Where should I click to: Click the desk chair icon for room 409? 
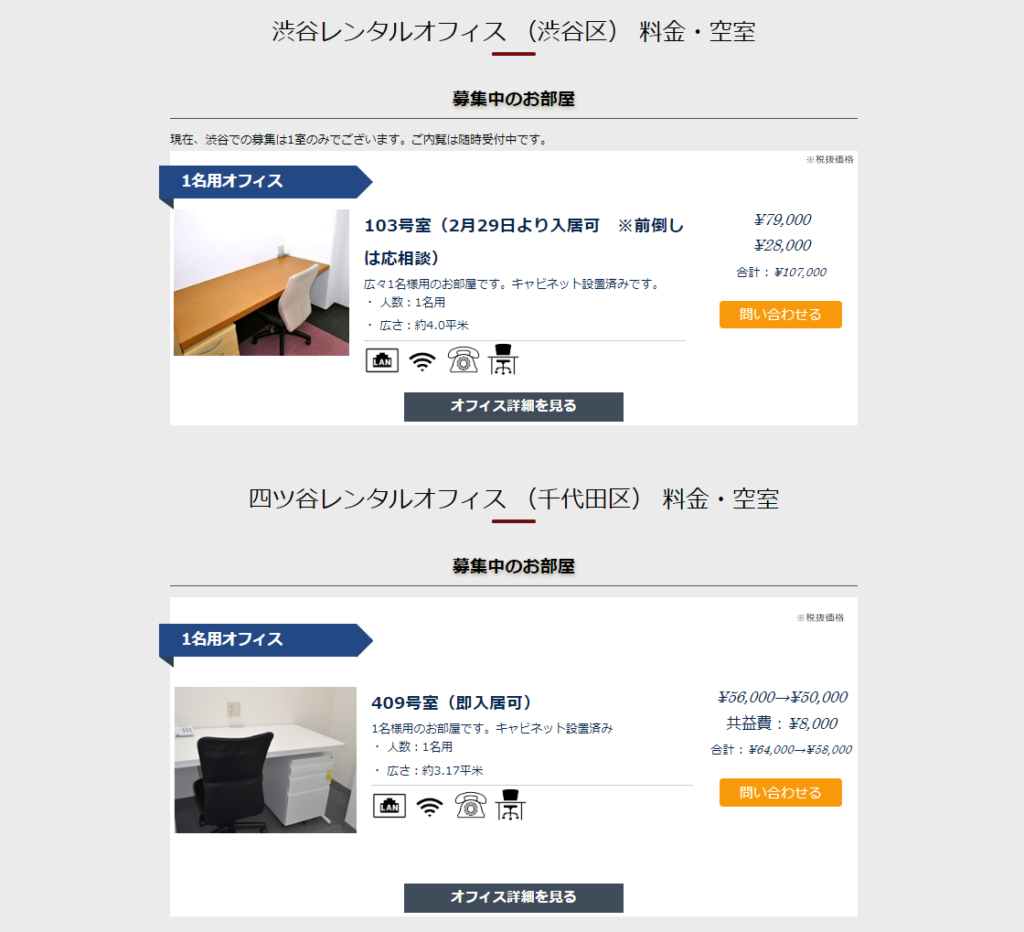click(510, 805)
